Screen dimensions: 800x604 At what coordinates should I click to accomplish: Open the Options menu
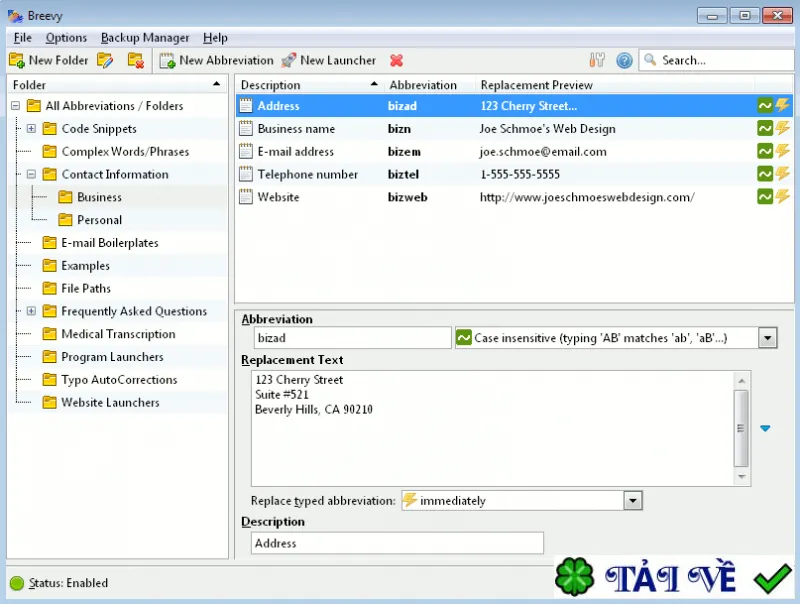[x=66, y=38]
